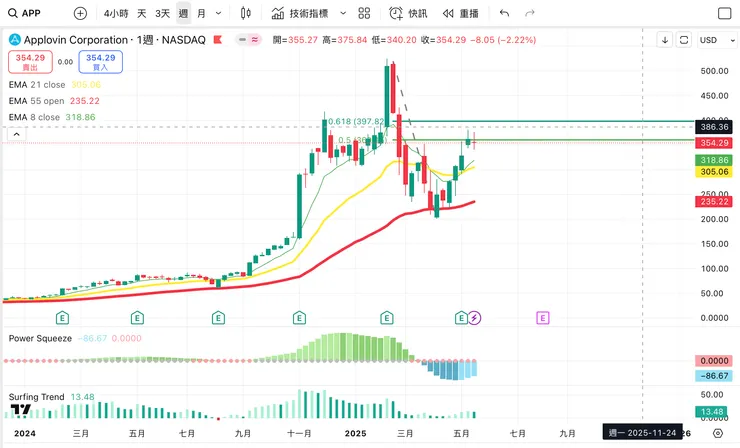Click the 354.29 買入 buy button
The height and width of the screenshot is (448, 740).
pos(101,62)
